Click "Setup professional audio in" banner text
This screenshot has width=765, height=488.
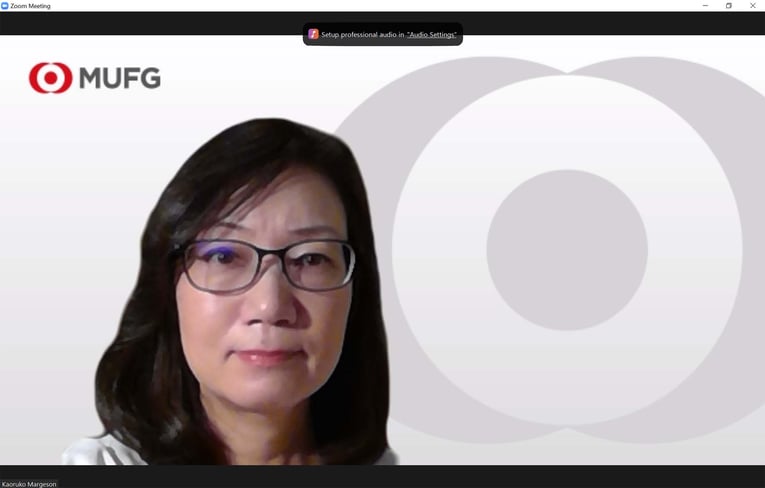click(x=362, y=35)
